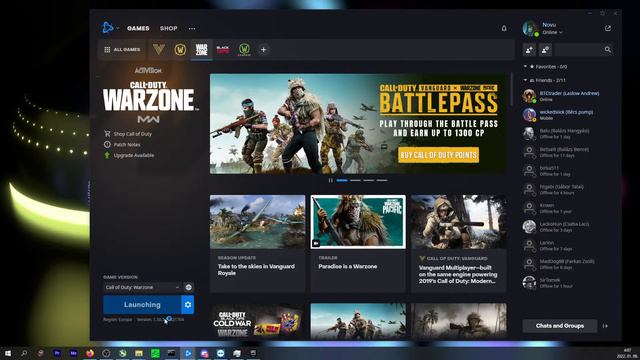Viewport: 640px width, 360px height.
Task: Select the second carousel slide indicator
Action: click(355, 180)
